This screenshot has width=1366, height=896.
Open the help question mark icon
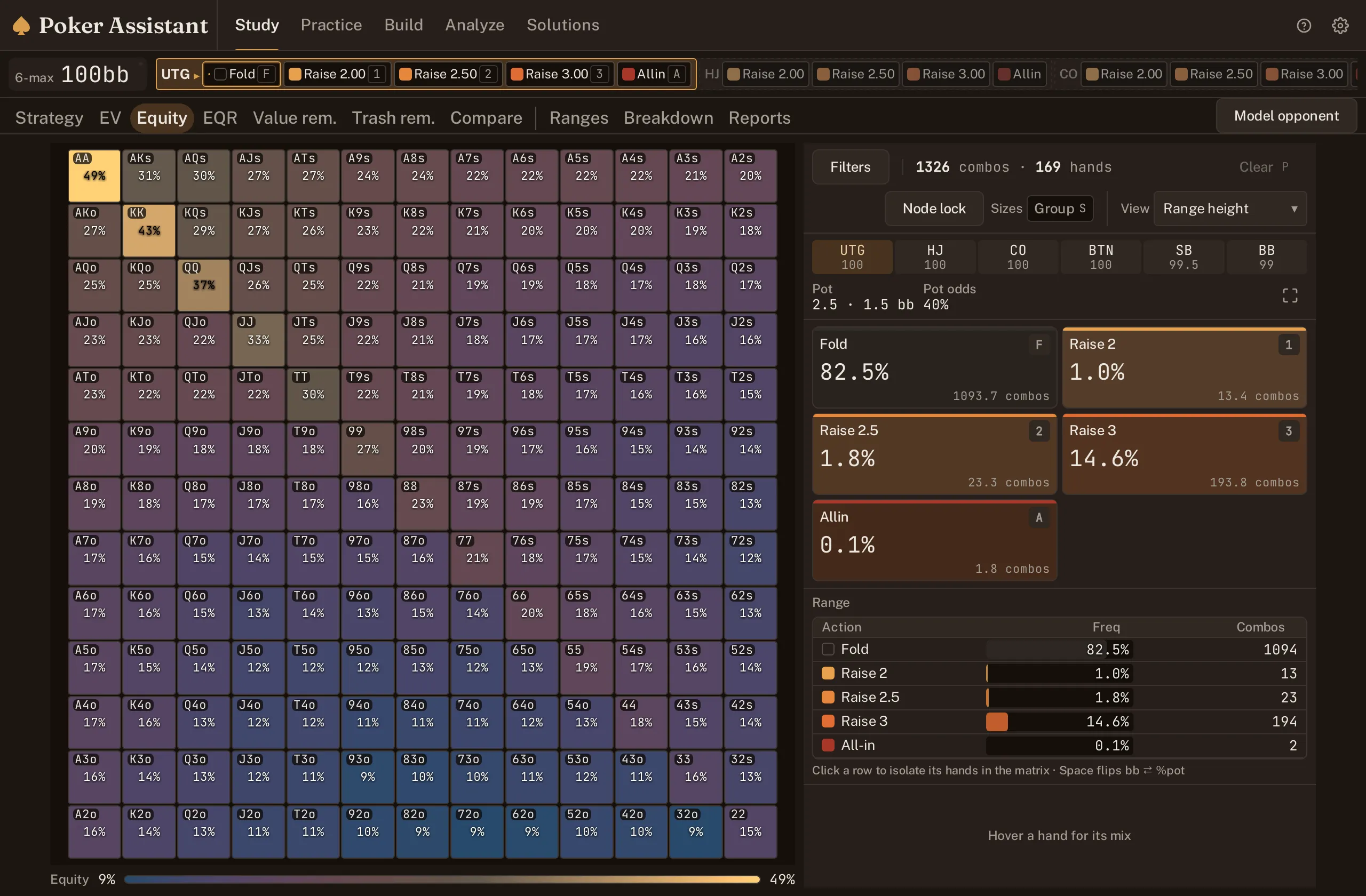(1304, 25)
